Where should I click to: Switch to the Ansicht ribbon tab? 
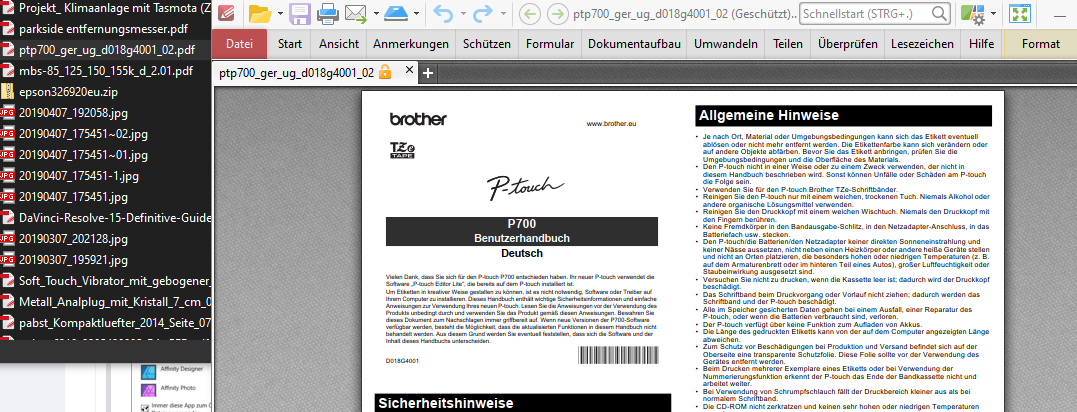click(339, 44)
